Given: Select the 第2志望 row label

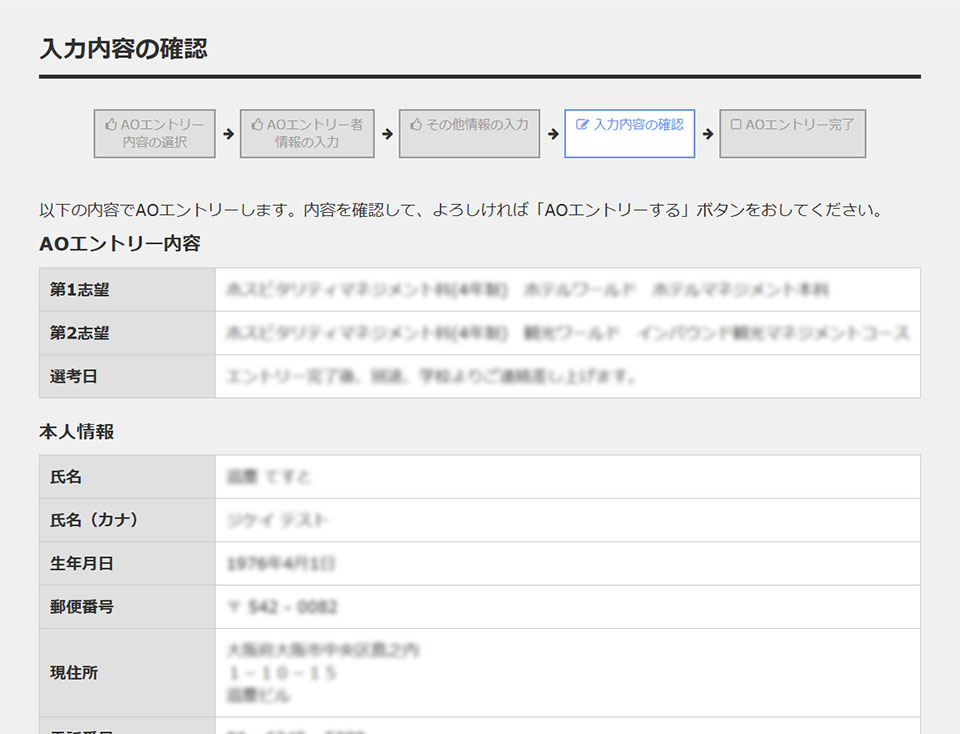Looking at the screenshot, I should [80, 333].
